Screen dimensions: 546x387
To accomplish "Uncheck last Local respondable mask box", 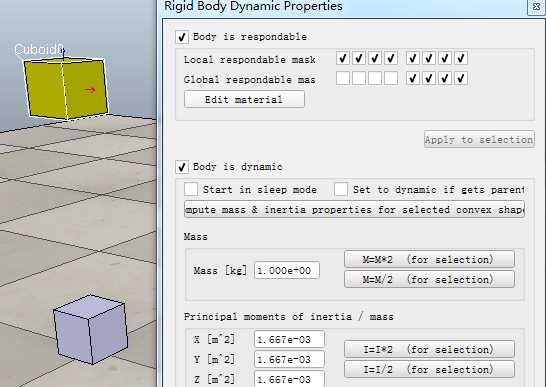I will (461, 58).
